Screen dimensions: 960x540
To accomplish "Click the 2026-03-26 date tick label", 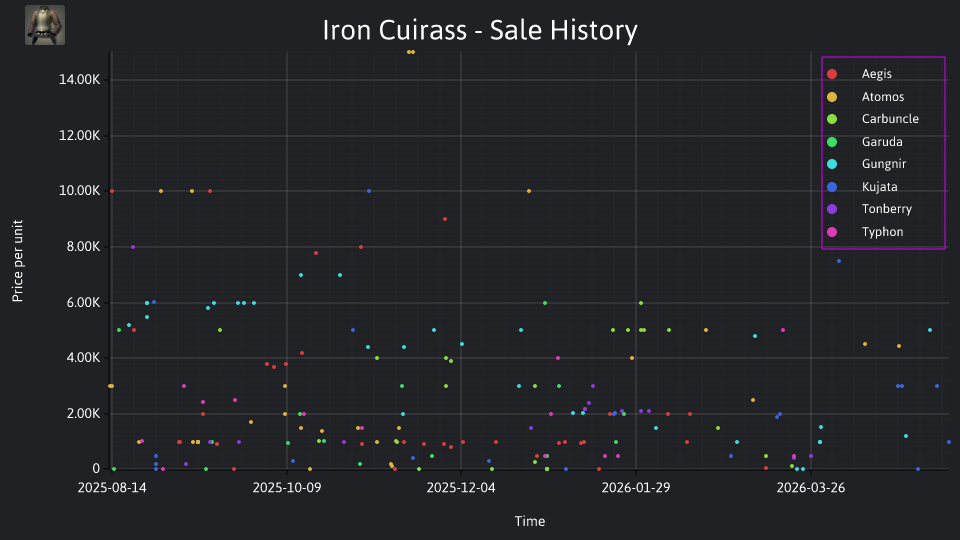I will (811, 488).
